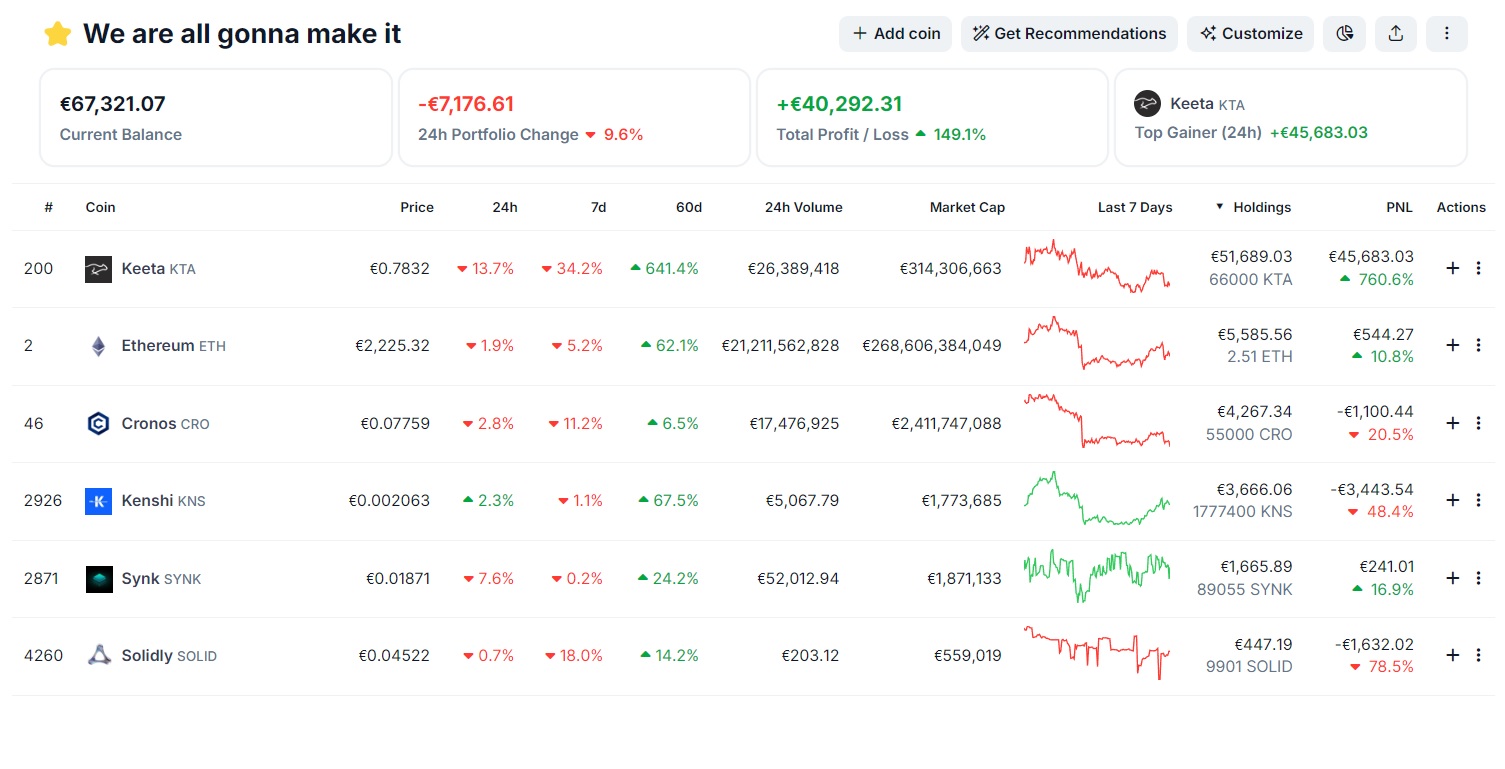Click Kenshi 7-day sparkline chart
This screenshot has height=769, width=1505.
[x=1097, y=498]
